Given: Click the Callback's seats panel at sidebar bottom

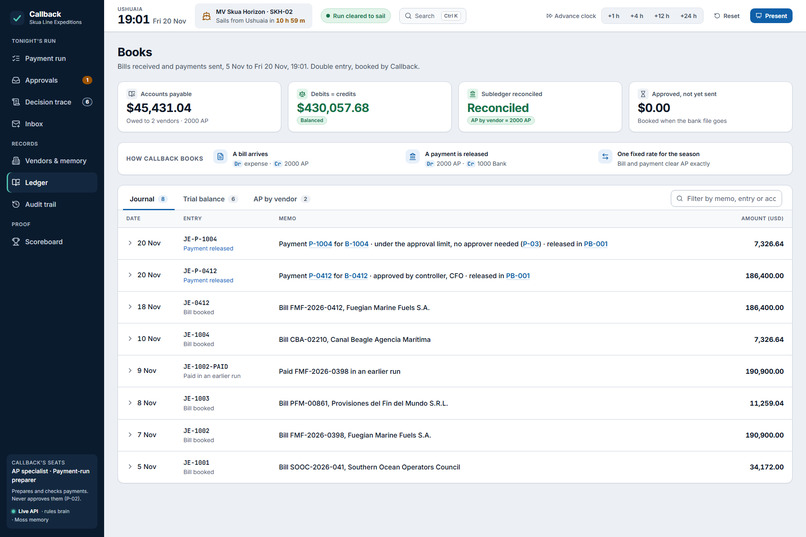Looking at the screenshot, I should point(52,491).
